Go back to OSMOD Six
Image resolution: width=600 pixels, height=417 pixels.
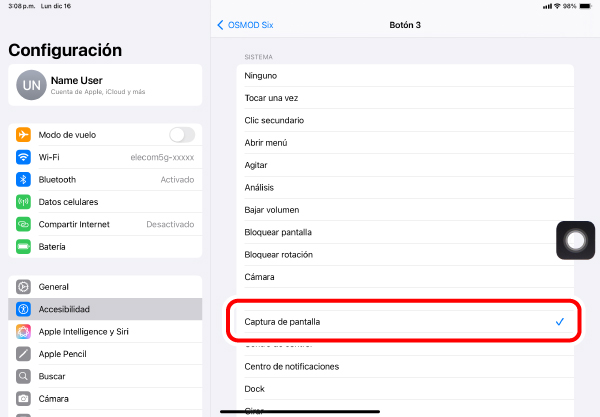click(x=245, y=24)
